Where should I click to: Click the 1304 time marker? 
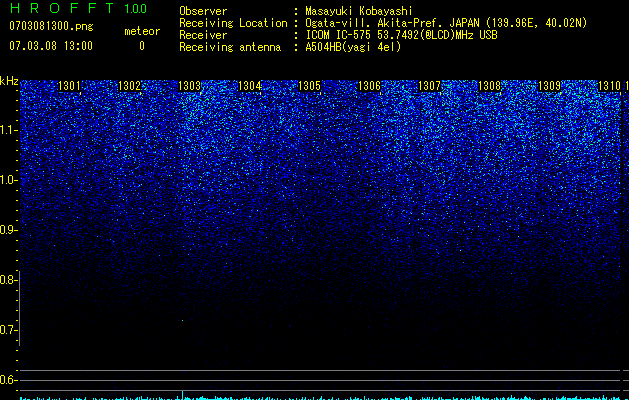(250, 86)
